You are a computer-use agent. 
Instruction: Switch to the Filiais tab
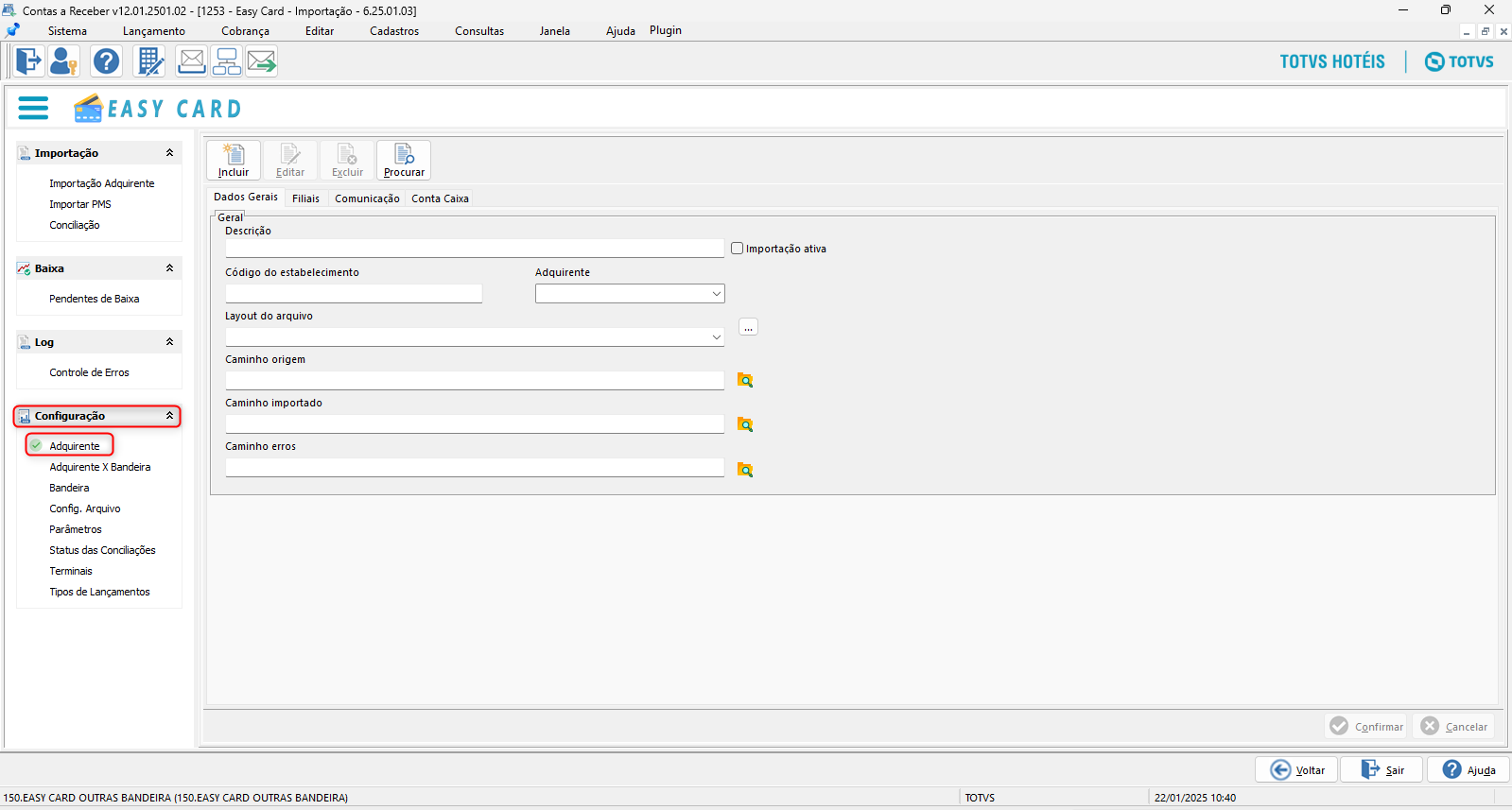click(x=305, y=198)
